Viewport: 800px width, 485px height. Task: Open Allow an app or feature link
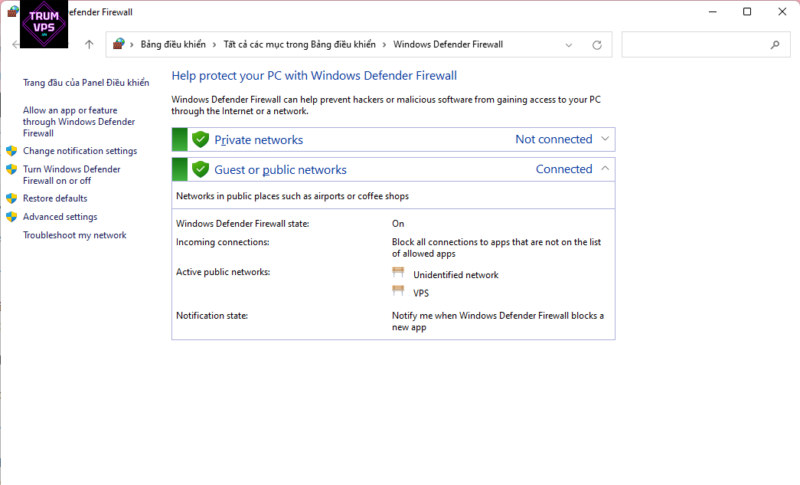coord(79,121)
